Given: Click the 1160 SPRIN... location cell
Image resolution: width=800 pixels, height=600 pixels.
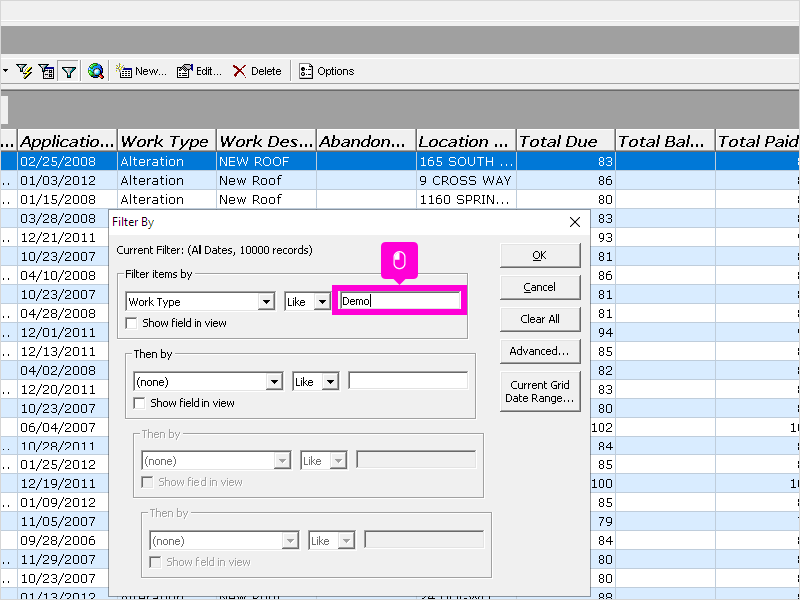Looking at the screenshot, I should tap(466, 199).
